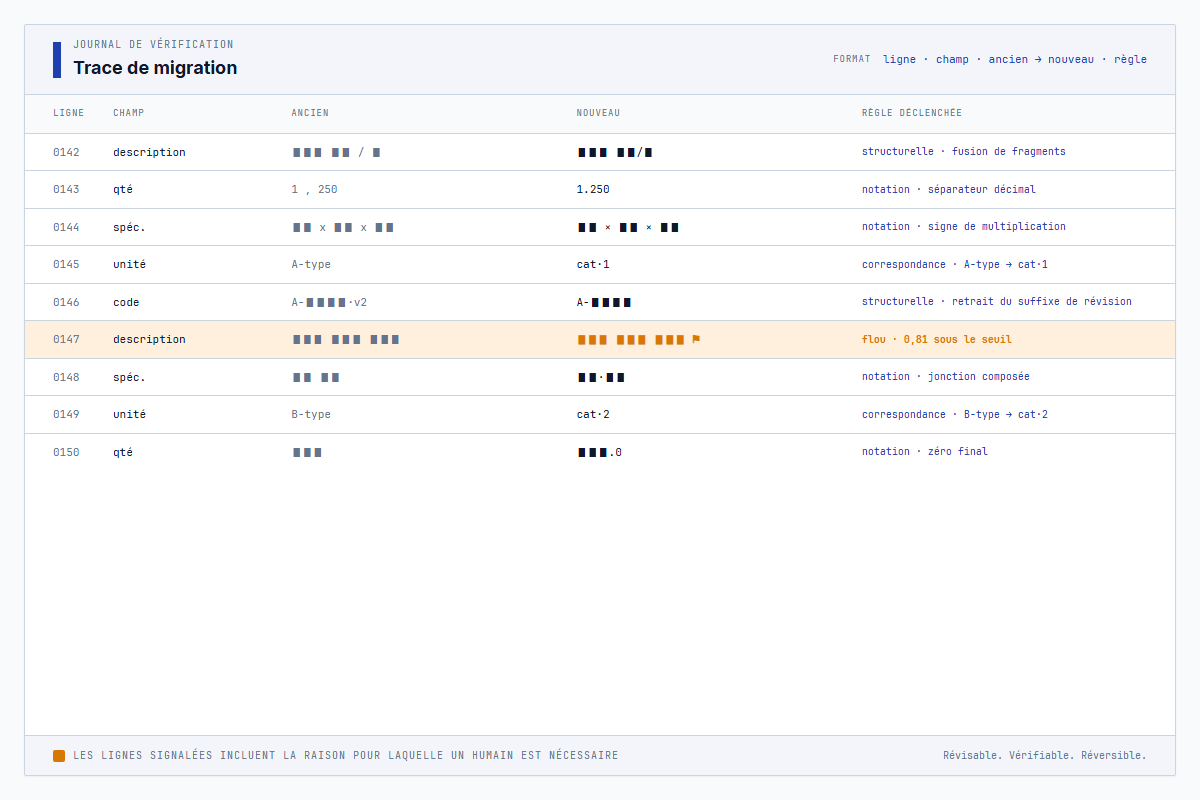1200x800 pixels.
Task: Click rule 'notation · séparateur décimal'
Action: coord(948,189)
